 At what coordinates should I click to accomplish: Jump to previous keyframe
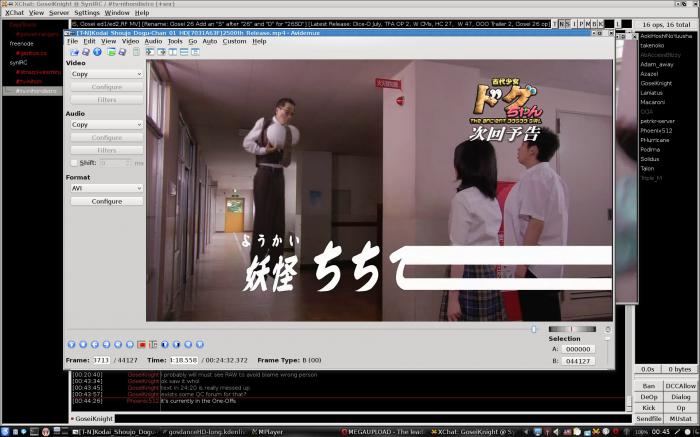point(118,345)
